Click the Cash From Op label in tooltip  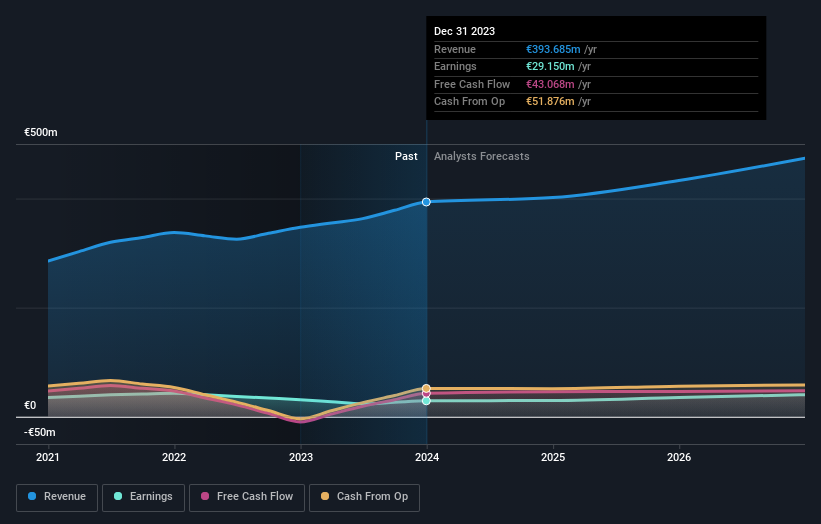(x=470, y=102)
